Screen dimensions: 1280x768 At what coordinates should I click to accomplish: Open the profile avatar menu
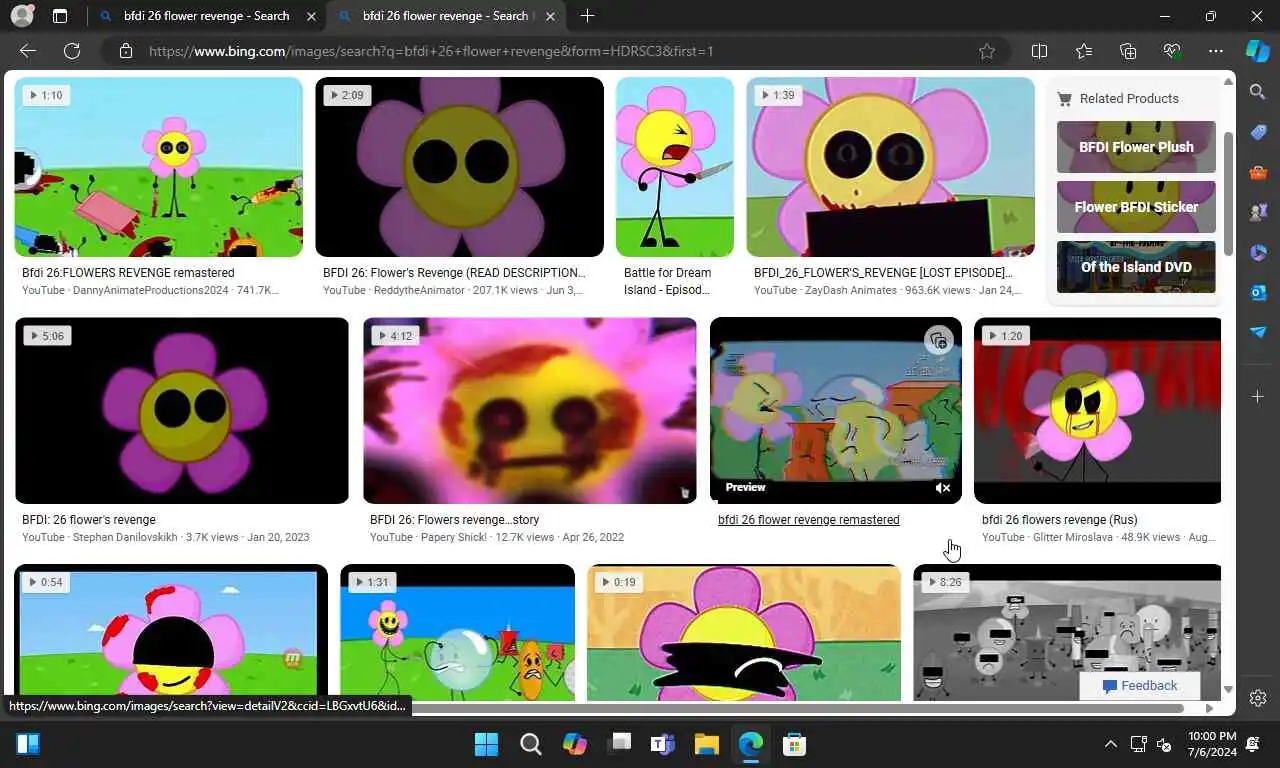click(22, 16)
